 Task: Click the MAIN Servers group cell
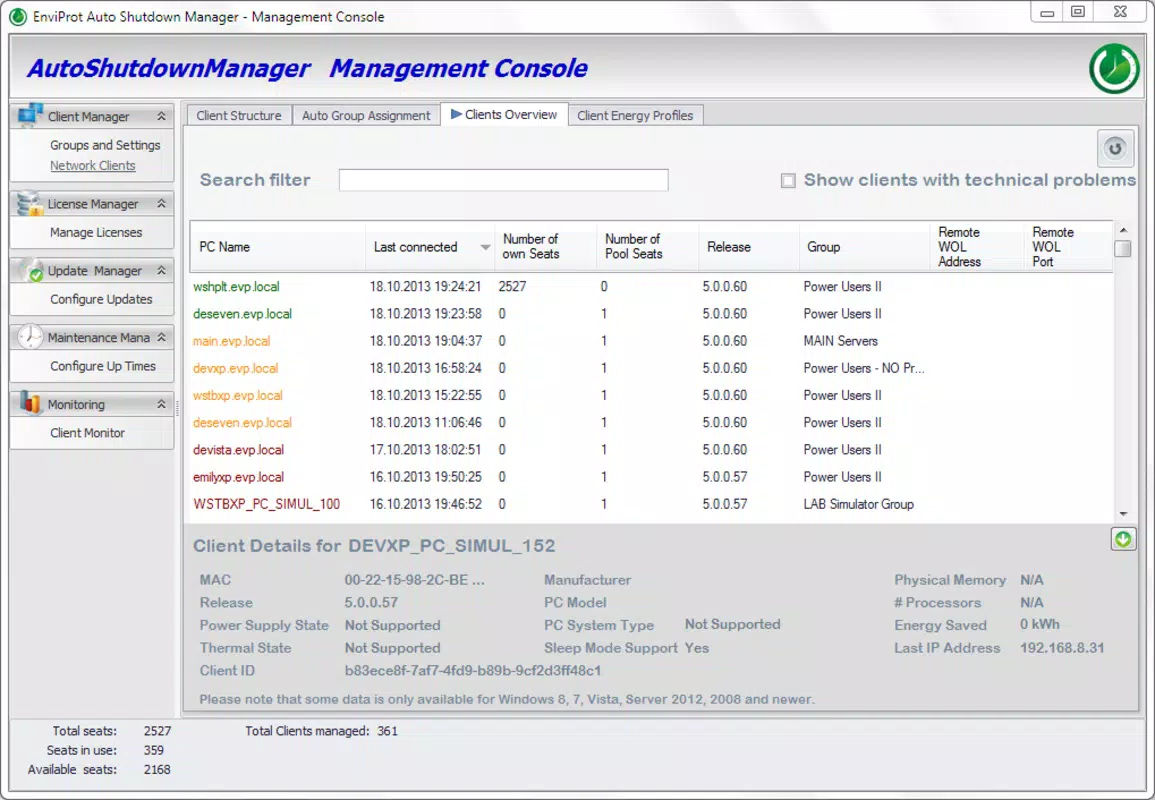pos(840,341)
